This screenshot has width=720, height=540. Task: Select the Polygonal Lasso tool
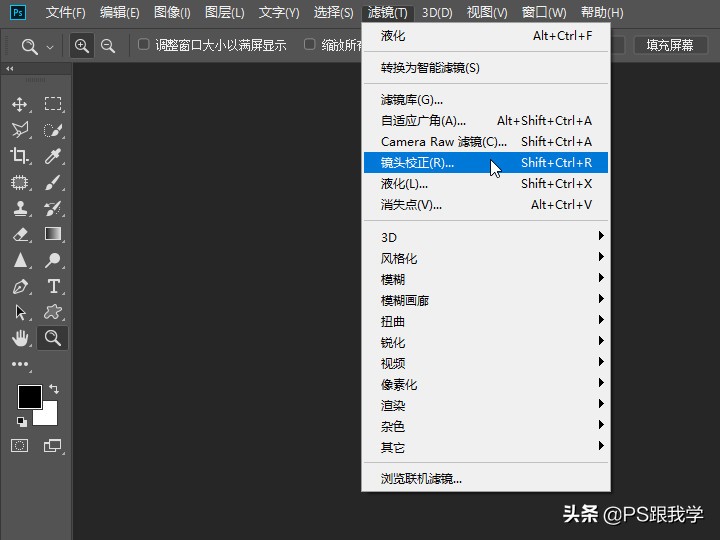(19, 130)
